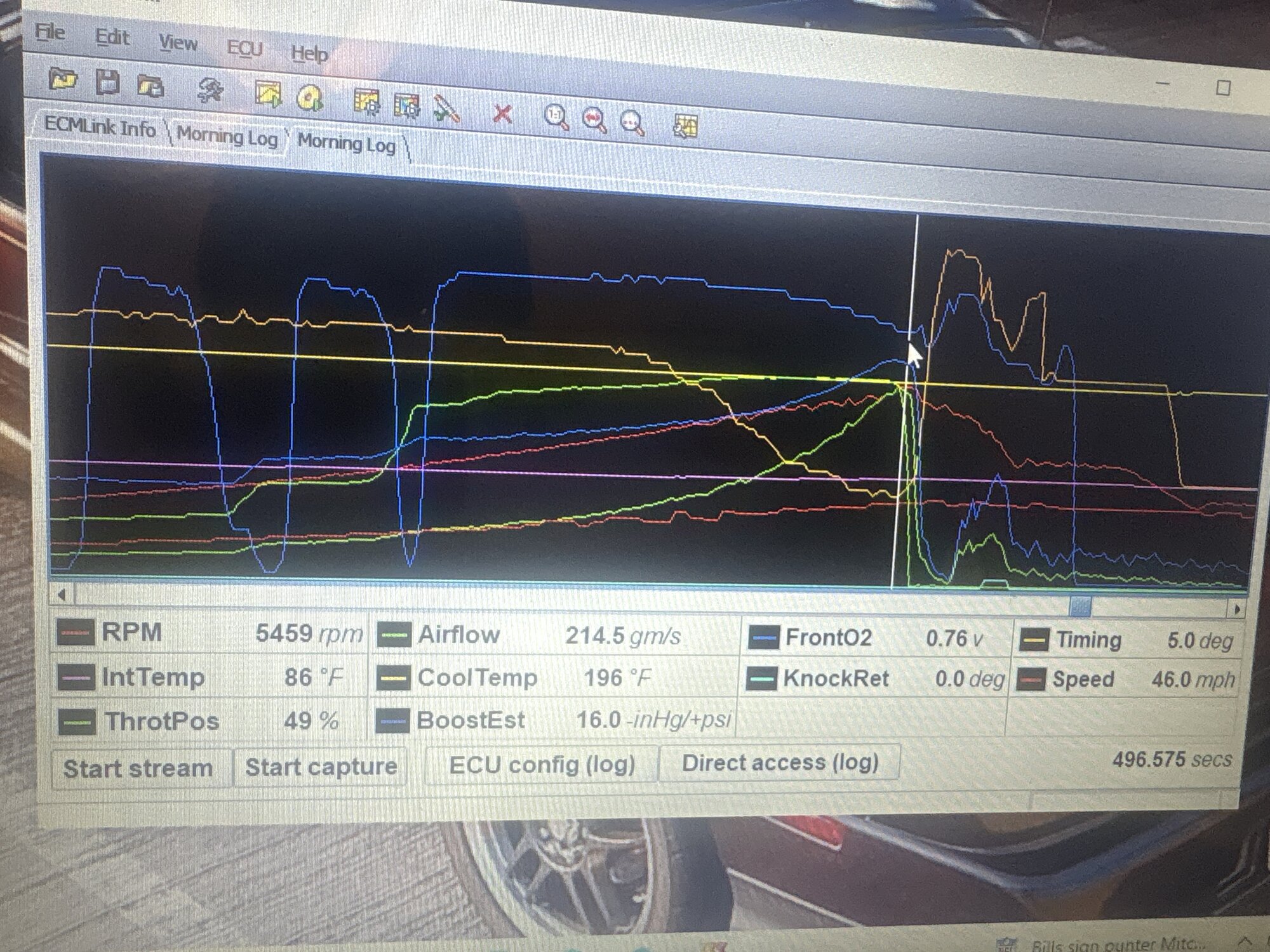The width and height of the screenshot is (1270, 952).
Task: Click the Speed value 46.0 mph
Action: pos(1193,680)
